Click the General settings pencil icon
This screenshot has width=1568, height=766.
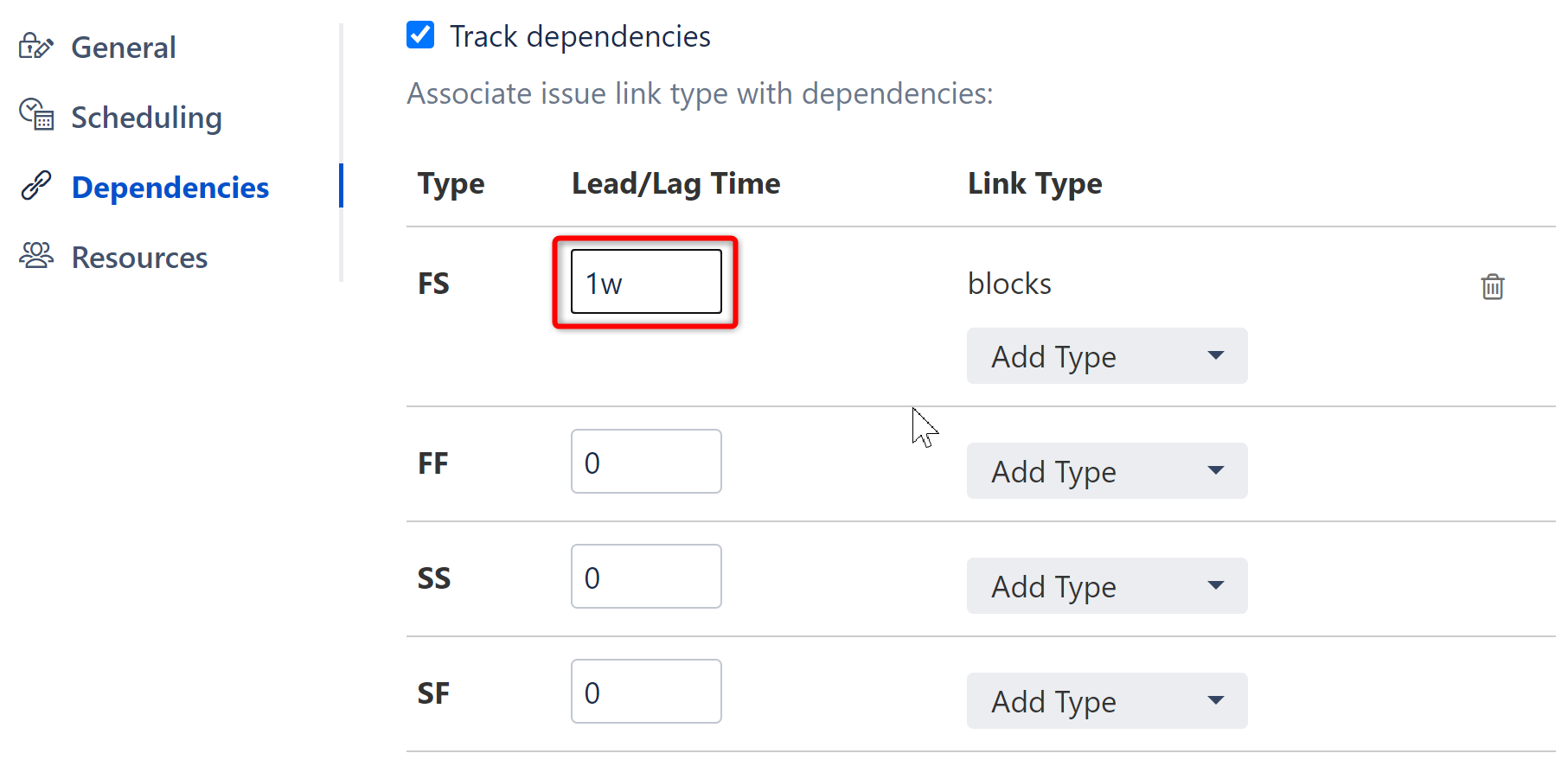pyautogui.click(x=35, y=46)
